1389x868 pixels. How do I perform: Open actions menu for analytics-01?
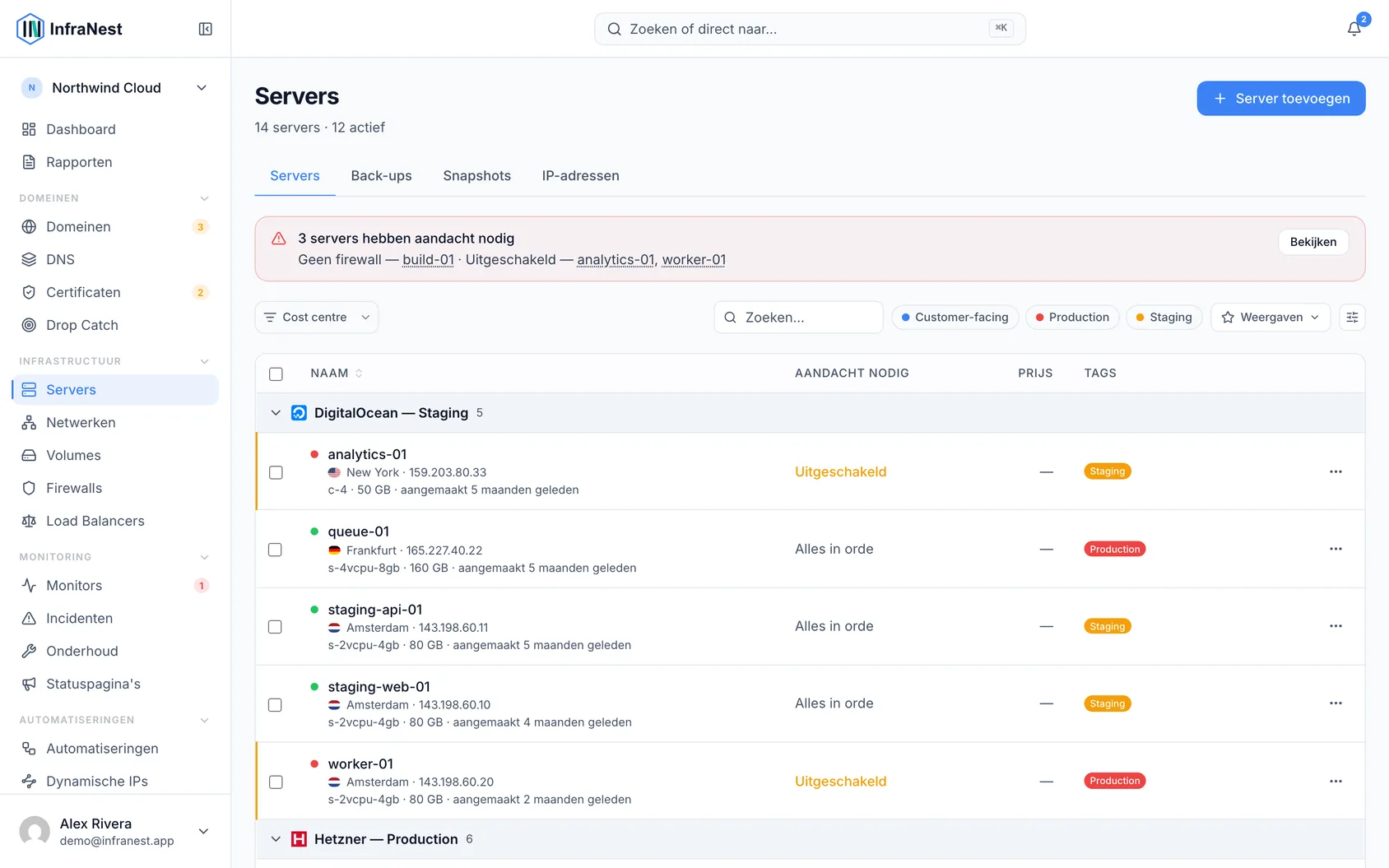[x=1336, y=471]
